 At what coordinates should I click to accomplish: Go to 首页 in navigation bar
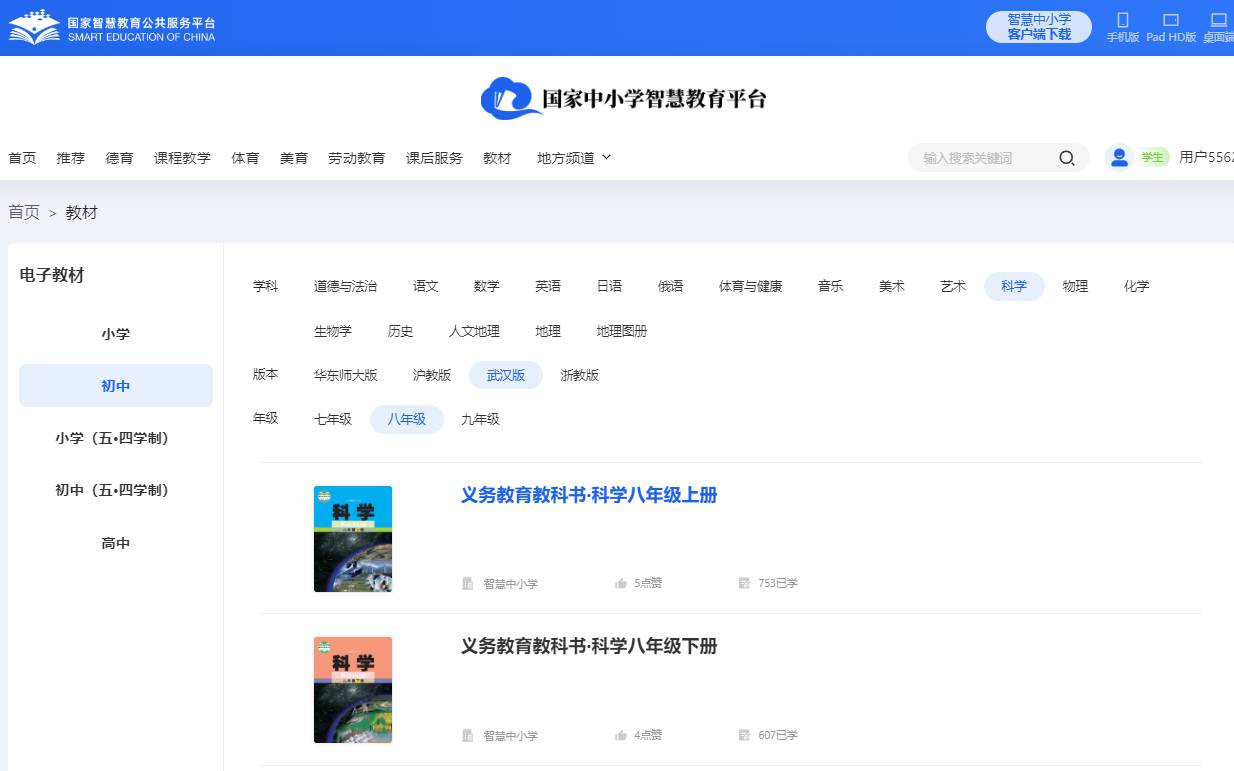pos(22,158)
